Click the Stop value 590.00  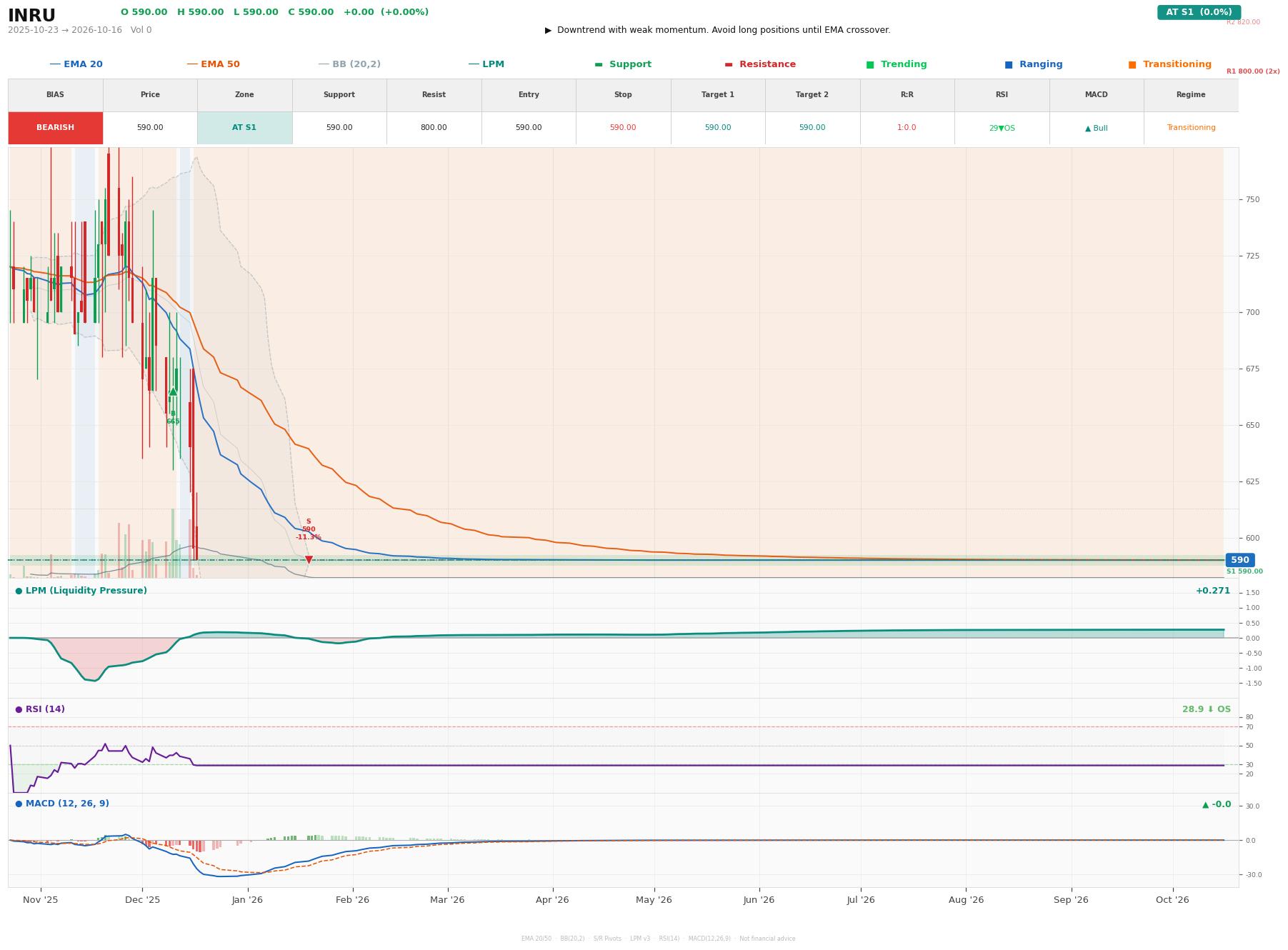point(623,128)
